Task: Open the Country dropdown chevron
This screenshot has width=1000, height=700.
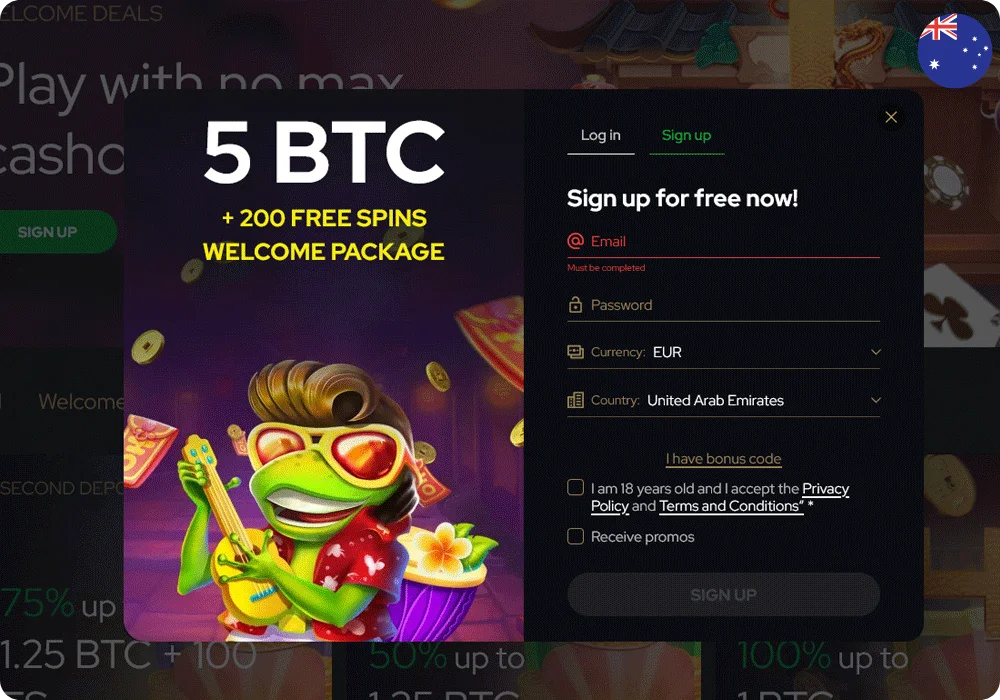Action: (876, 400)
